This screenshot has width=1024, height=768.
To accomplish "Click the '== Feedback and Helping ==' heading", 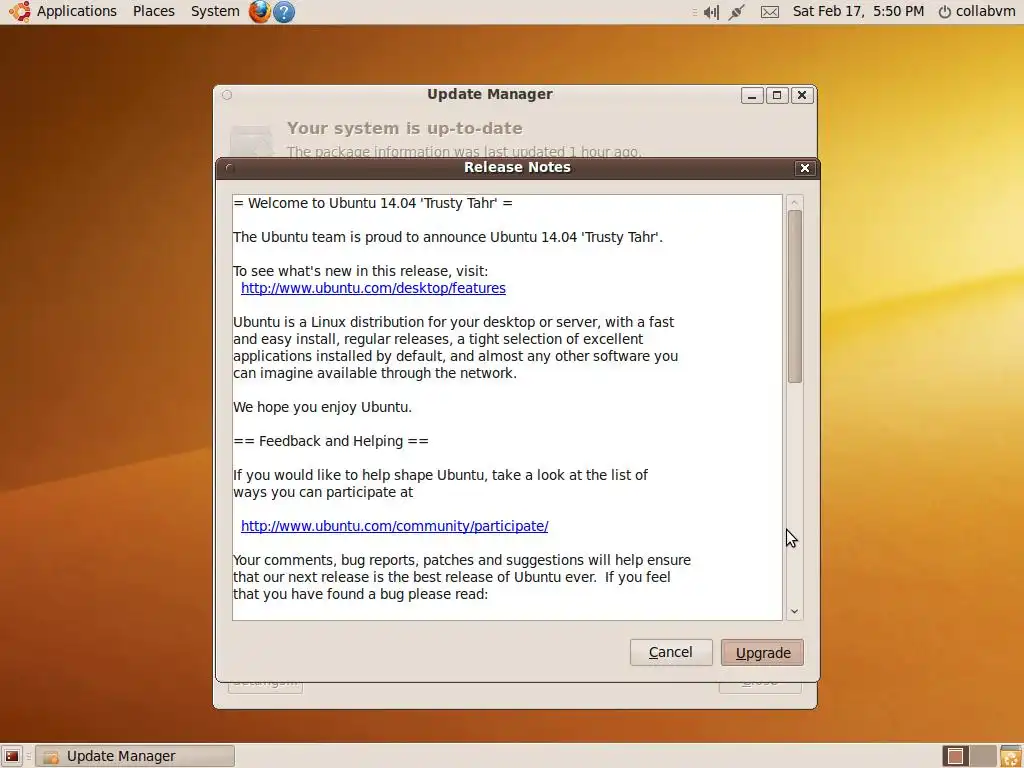I will pyautogui.click(x=331, y=441).
